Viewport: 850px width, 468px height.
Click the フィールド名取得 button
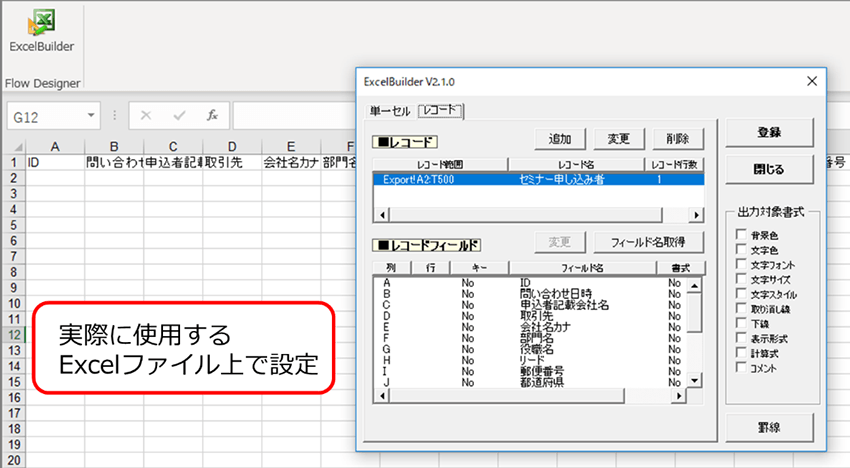pyautogui.click(x=648, y=242)
